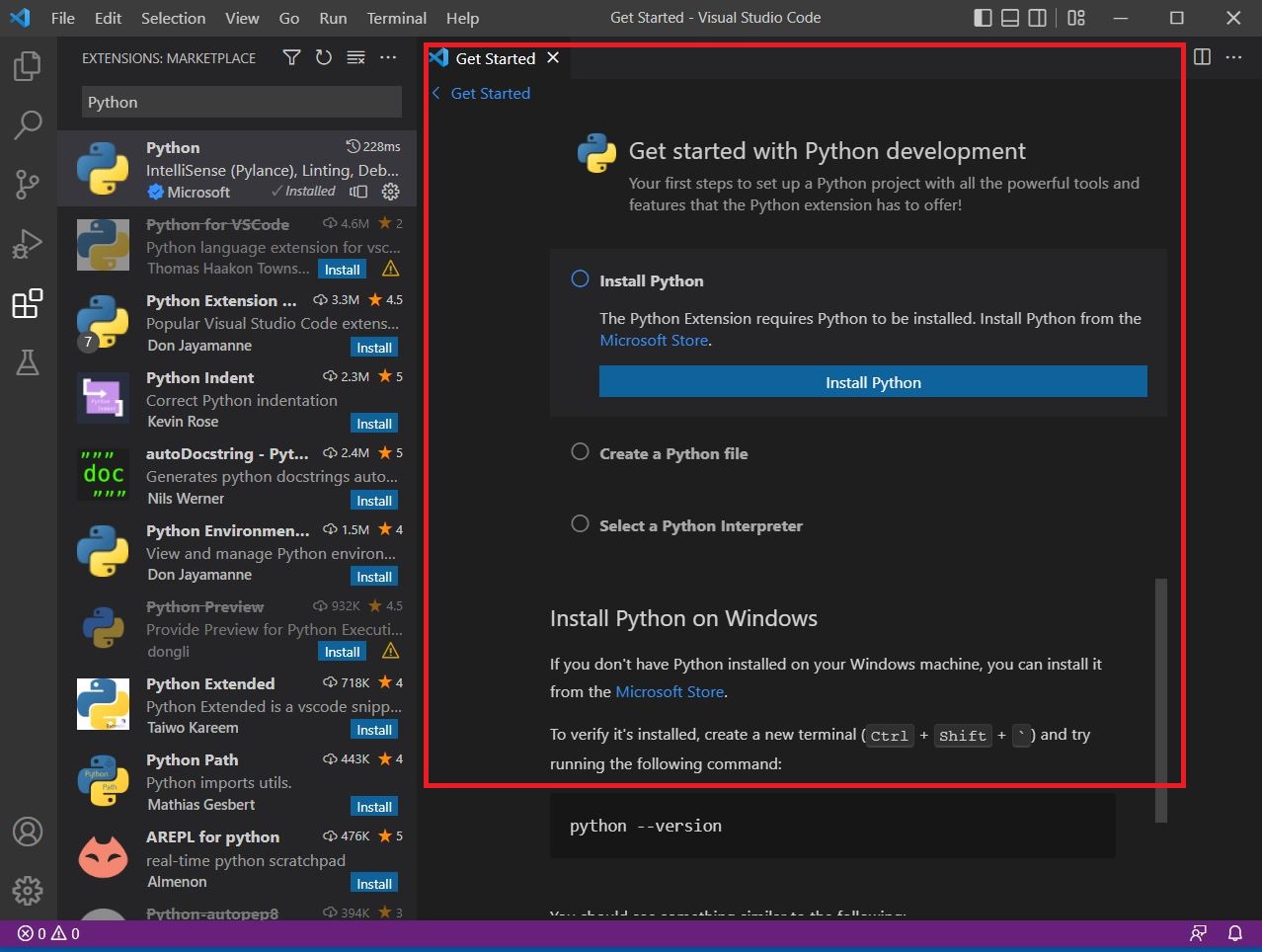
Task: Click the feedback icon in status bar
Action: tap(1199, 933)
